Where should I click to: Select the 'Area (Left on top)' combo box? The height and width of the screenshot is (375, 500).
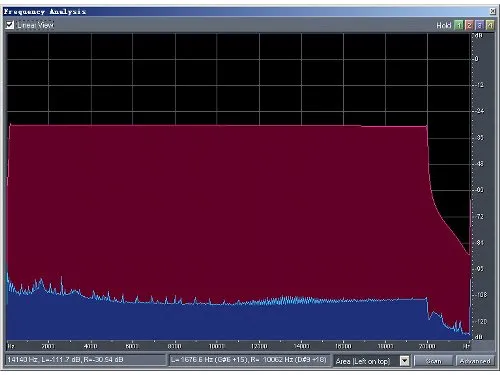371,361
